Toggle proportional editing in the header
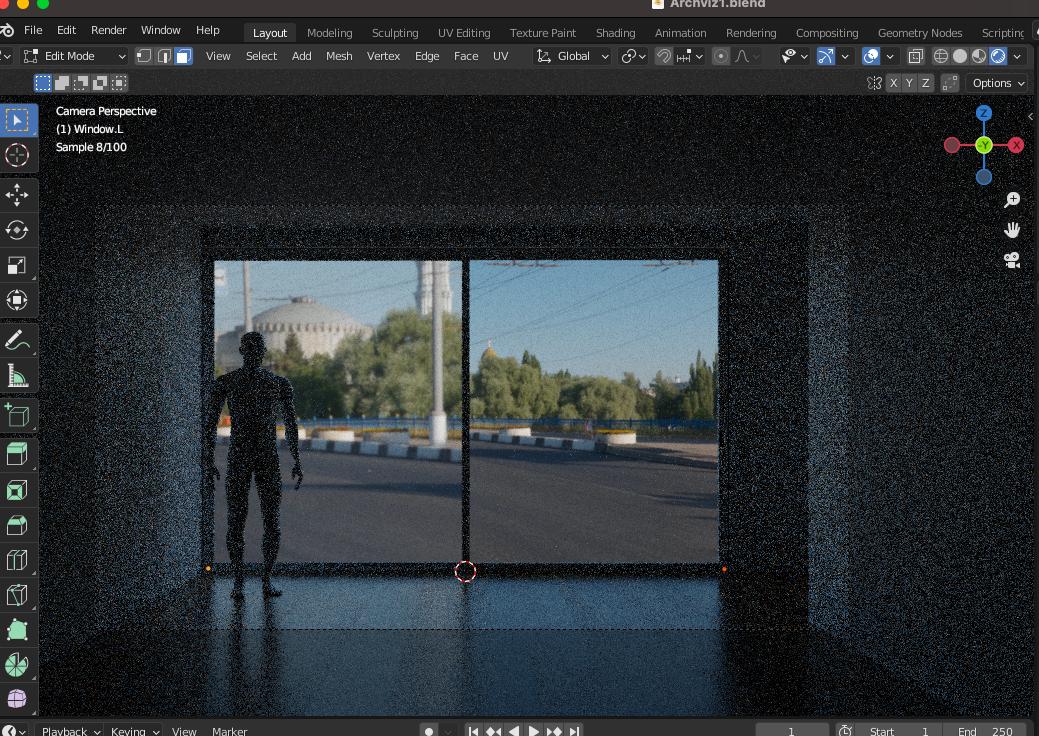Image resolution: width=1039 pixels, height=736 pixels. 720,56
